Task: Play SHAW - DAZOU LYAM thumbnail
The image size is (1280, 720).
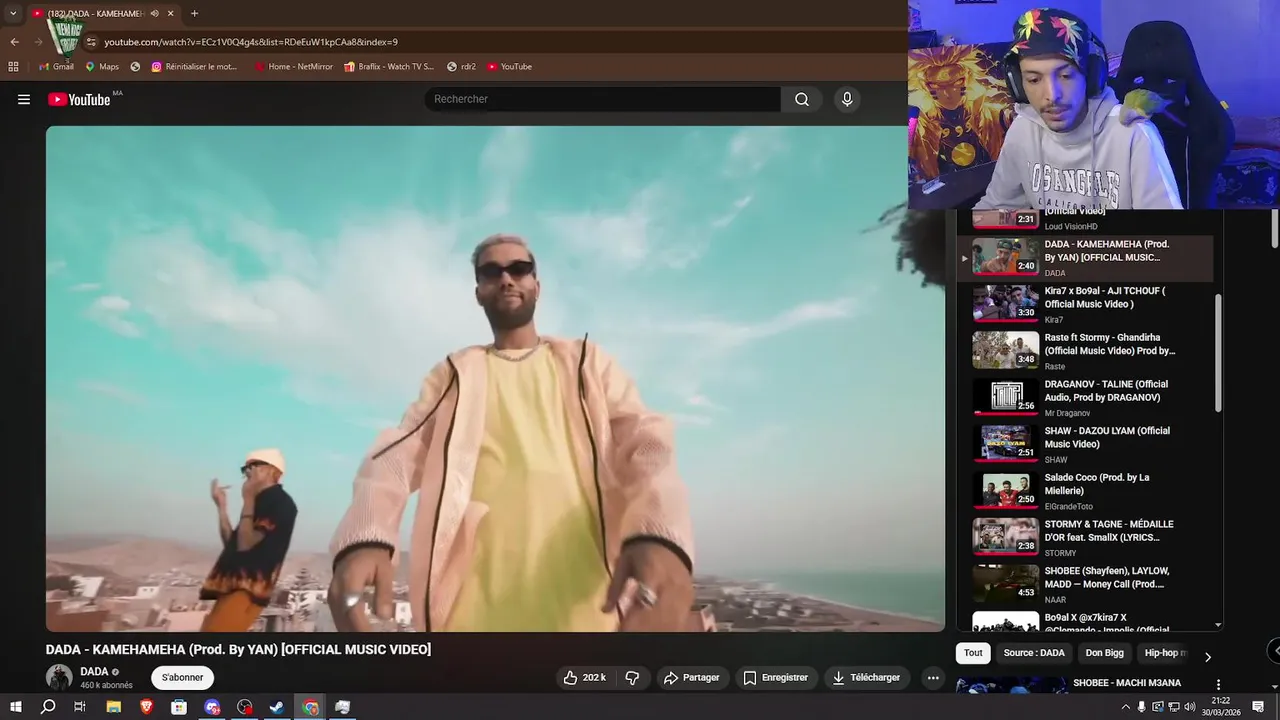Action: click(x=1005, y=444)
